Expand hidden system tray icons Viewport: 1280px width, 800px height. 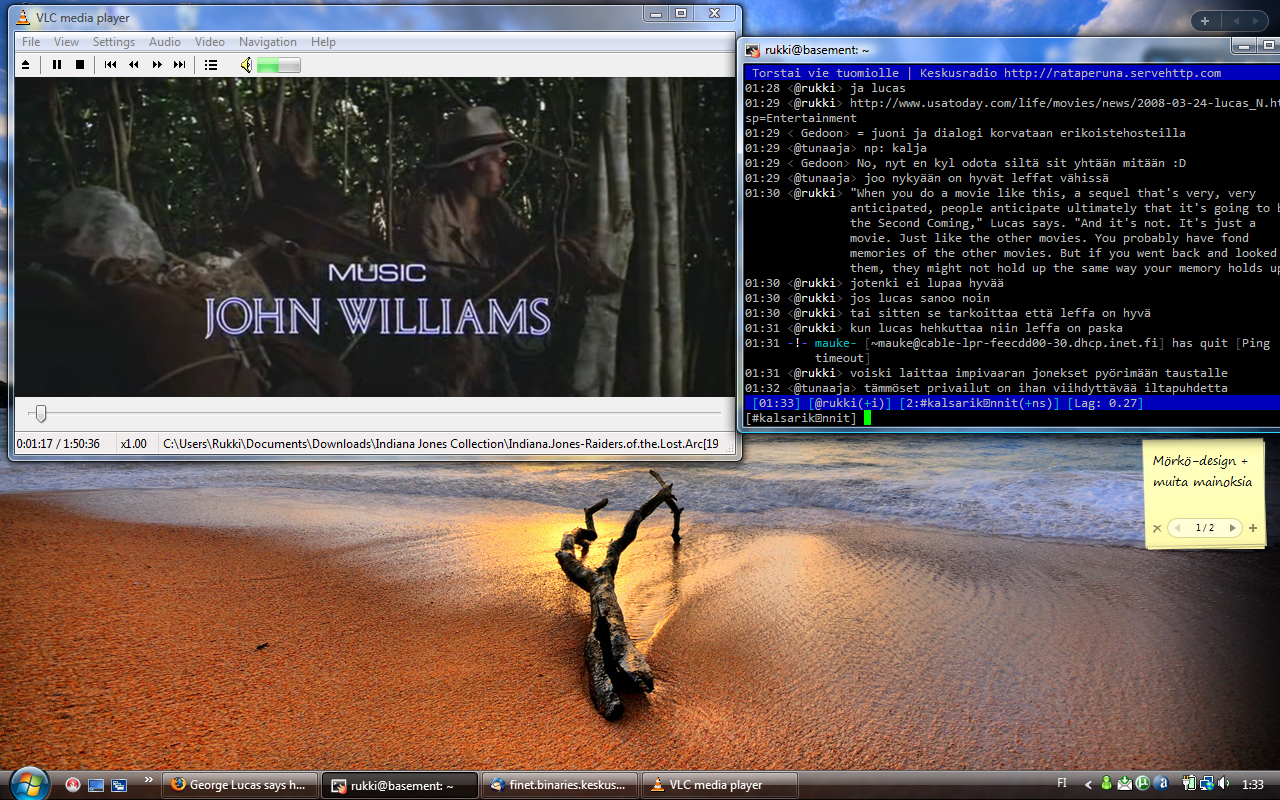click(1087, 784)
